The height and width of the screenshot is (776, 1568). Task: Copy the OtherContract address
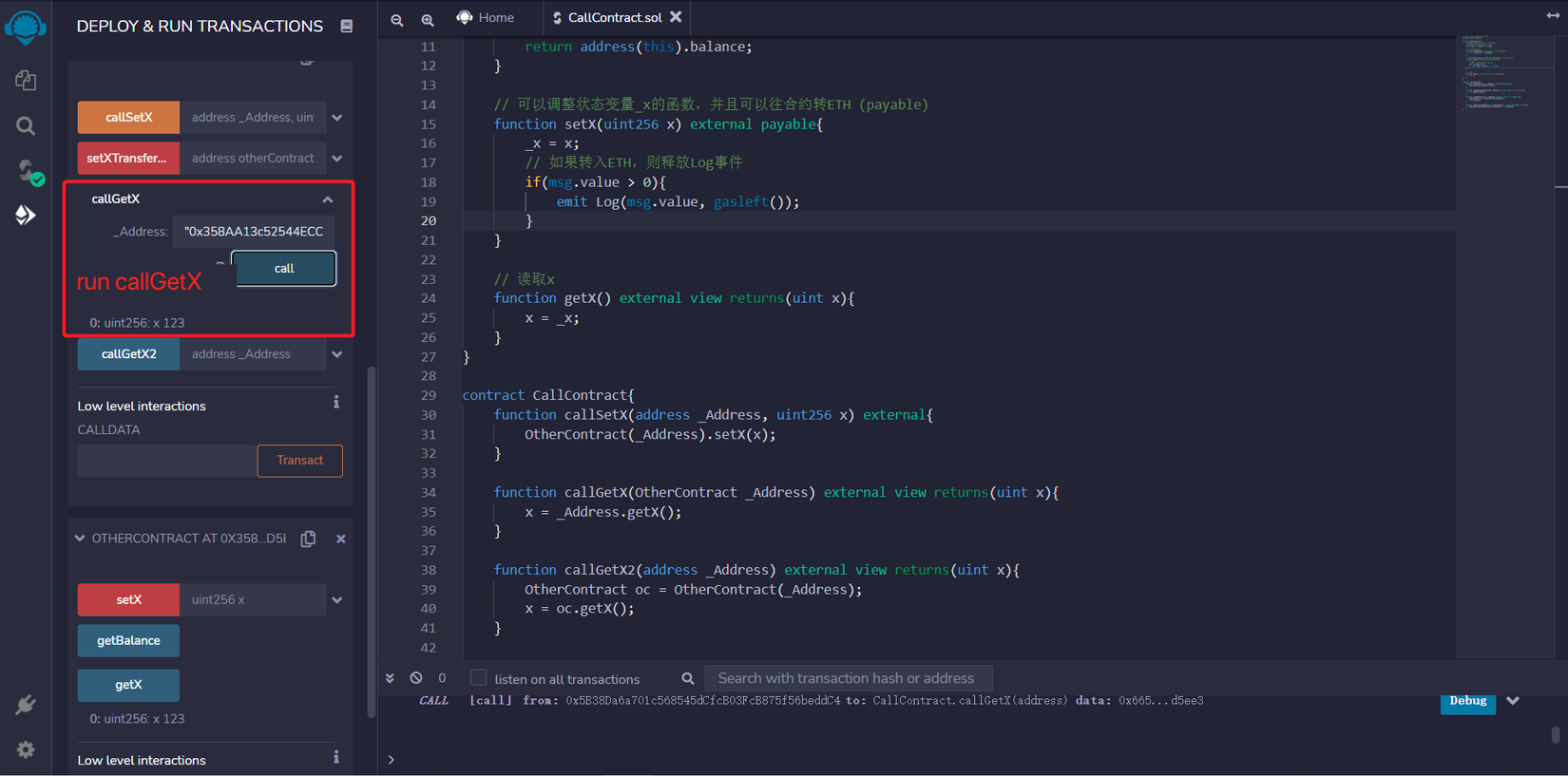(308, 539)
